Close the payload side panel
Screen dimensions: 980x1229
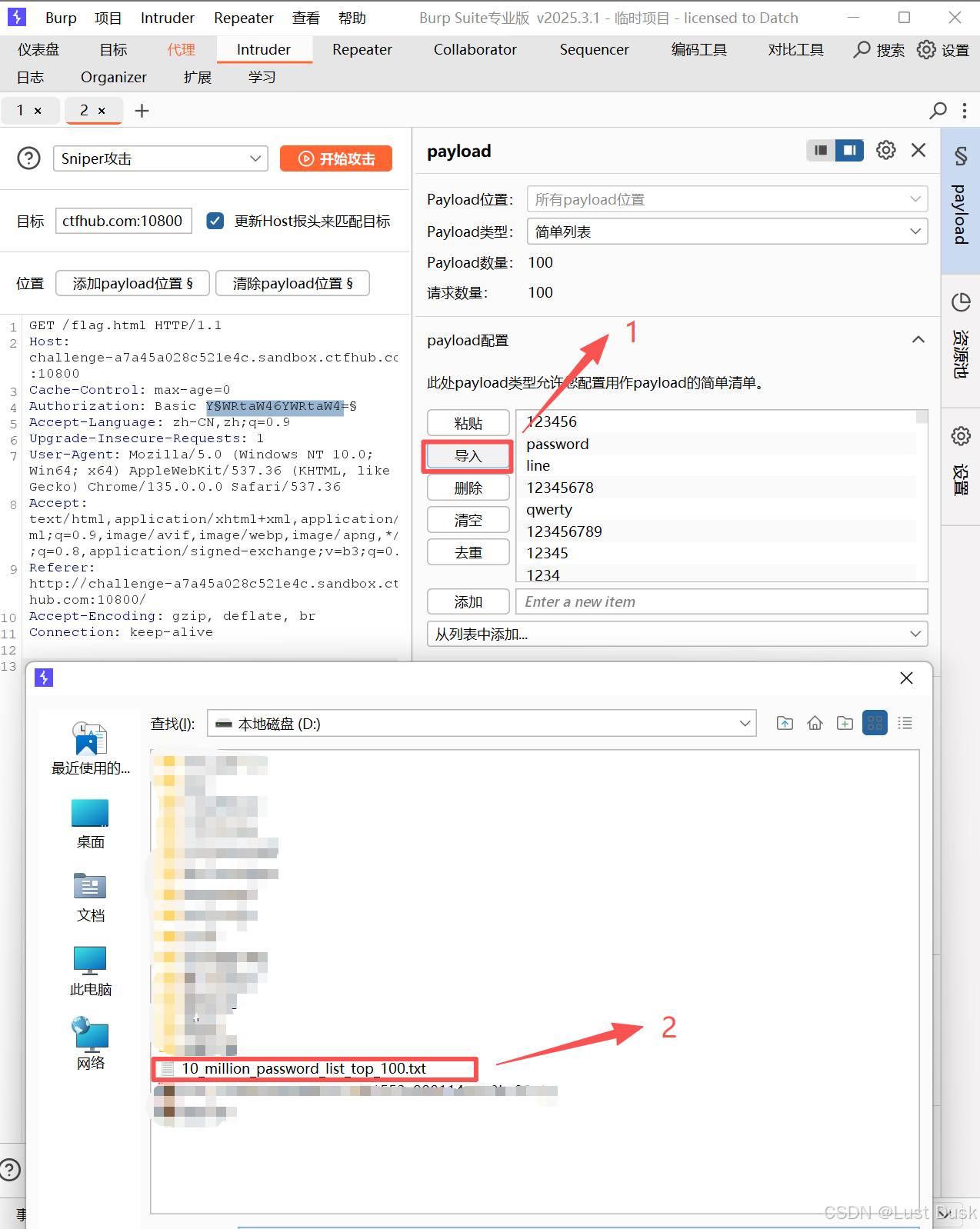tap(918, 150)
